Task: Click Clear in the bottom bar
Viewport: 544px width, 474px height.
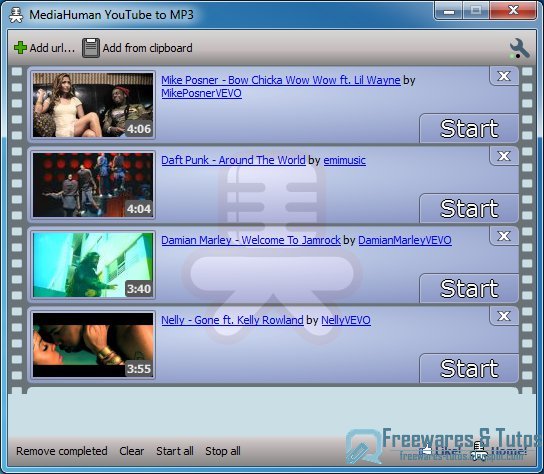Action: tap(131, 451)
